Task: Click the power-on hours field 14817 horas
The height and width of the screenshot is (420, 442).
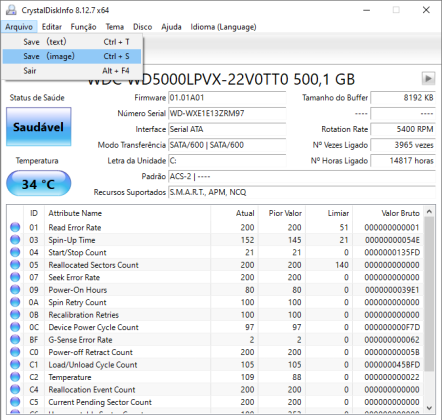Action: click(403, 161)
